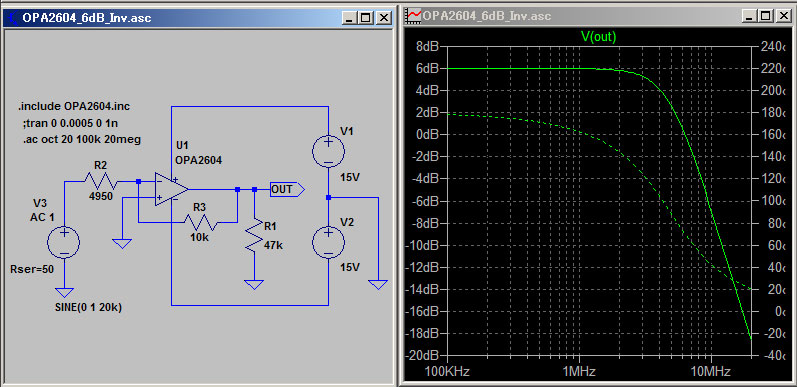Select the V3 AC voltage source symbol
Screen dimensions: 797x387
click(64, 241)
